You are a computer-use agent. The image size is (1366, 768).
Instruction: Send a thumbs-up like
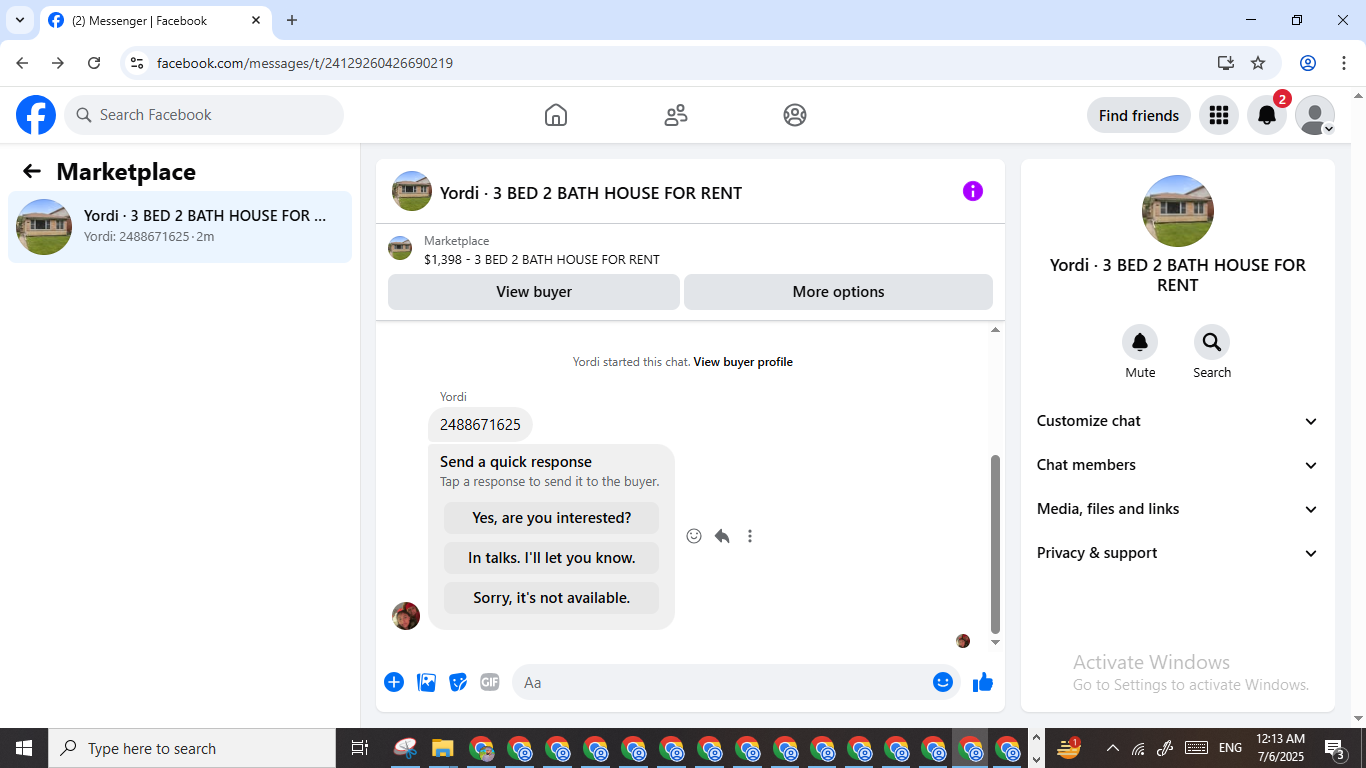point(983,682)
